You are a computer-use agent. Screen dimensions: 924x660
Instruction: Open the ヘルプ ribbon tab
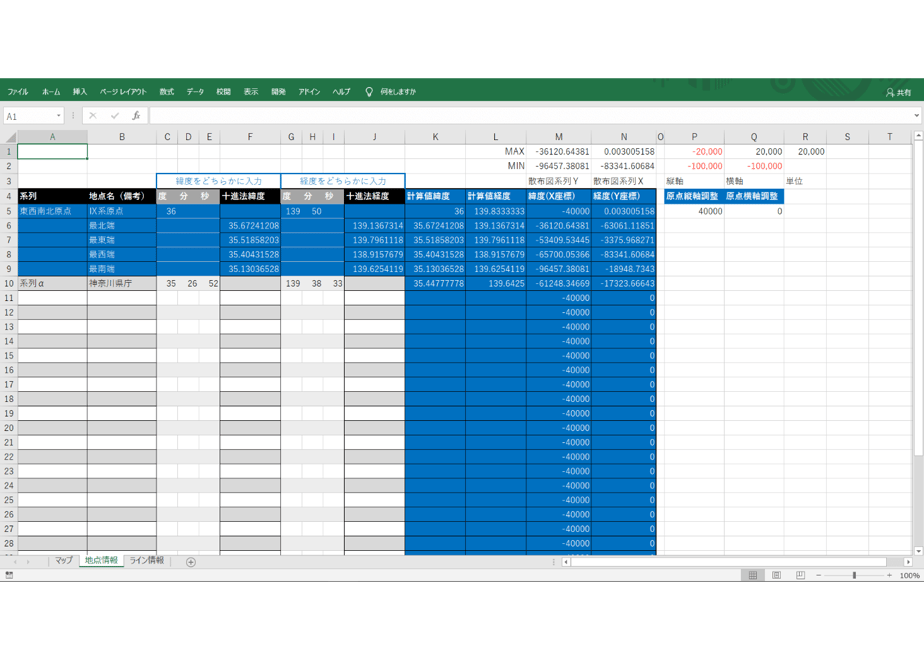point(341,92)
